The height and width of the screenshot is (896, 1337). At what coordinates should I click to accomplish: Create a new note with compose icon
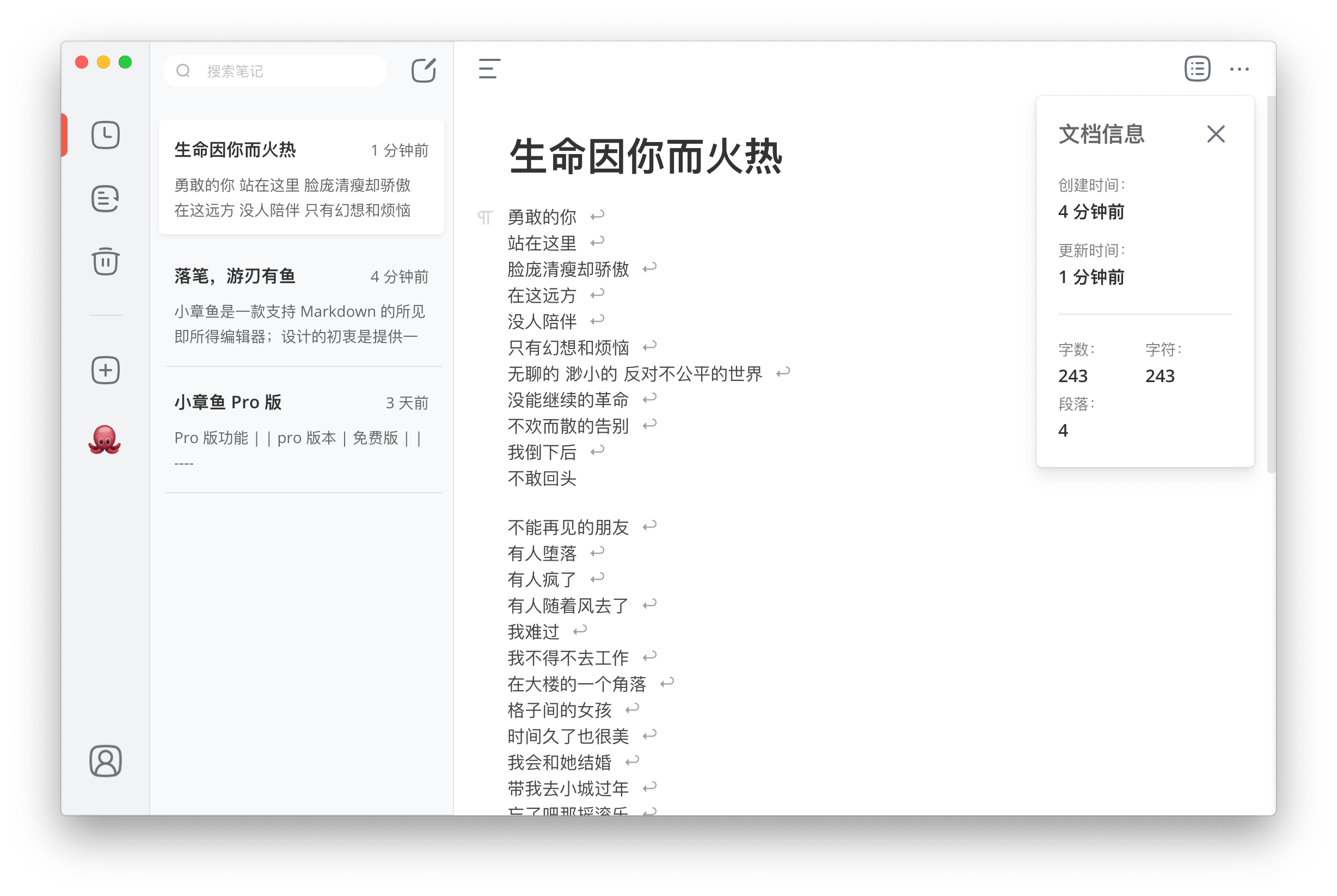tap(424, 70)
